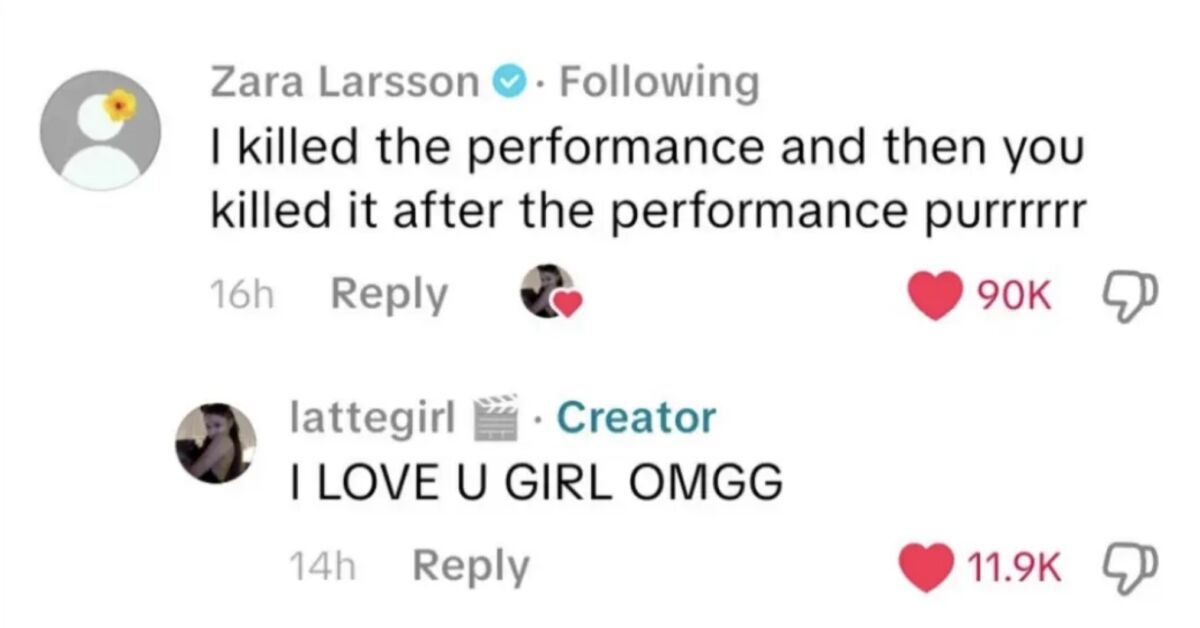Click the 16h timestamp on Zara's comment
Screen dimensions: 1200x628
(245, 295)
